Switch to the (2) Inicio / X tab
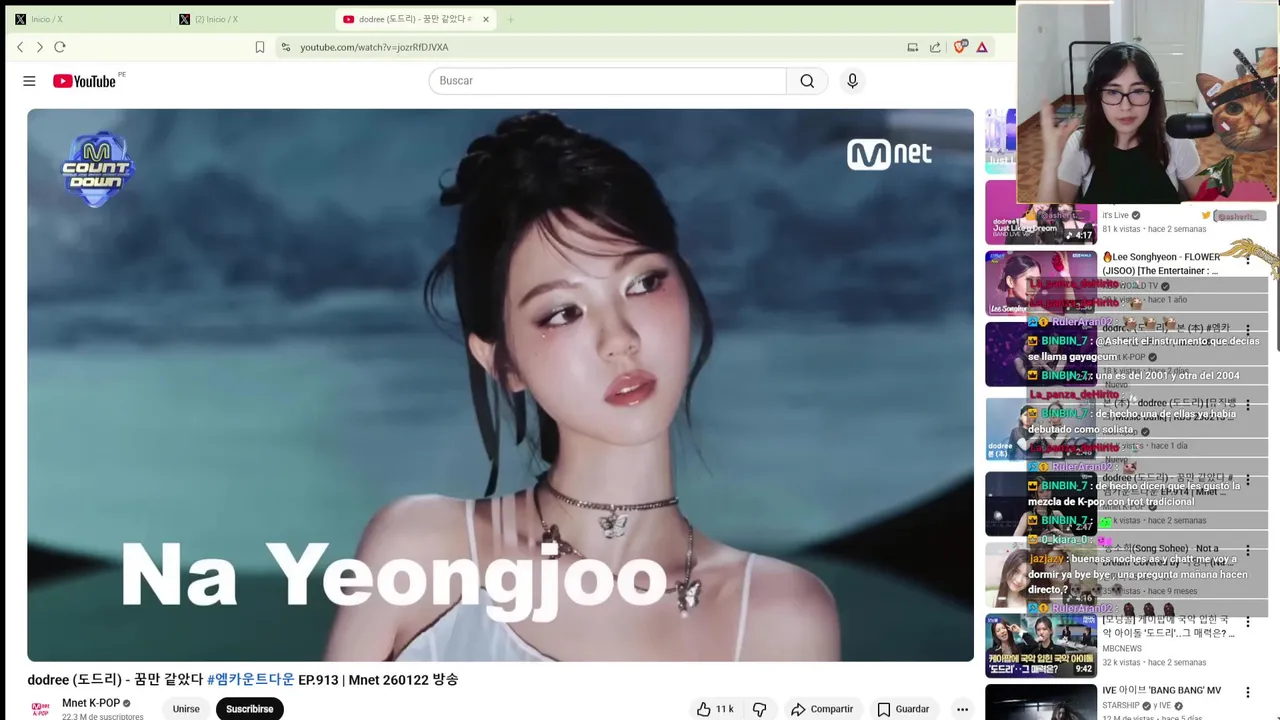The width and height of the screenshot is (1280, 720). click(252, 19)
